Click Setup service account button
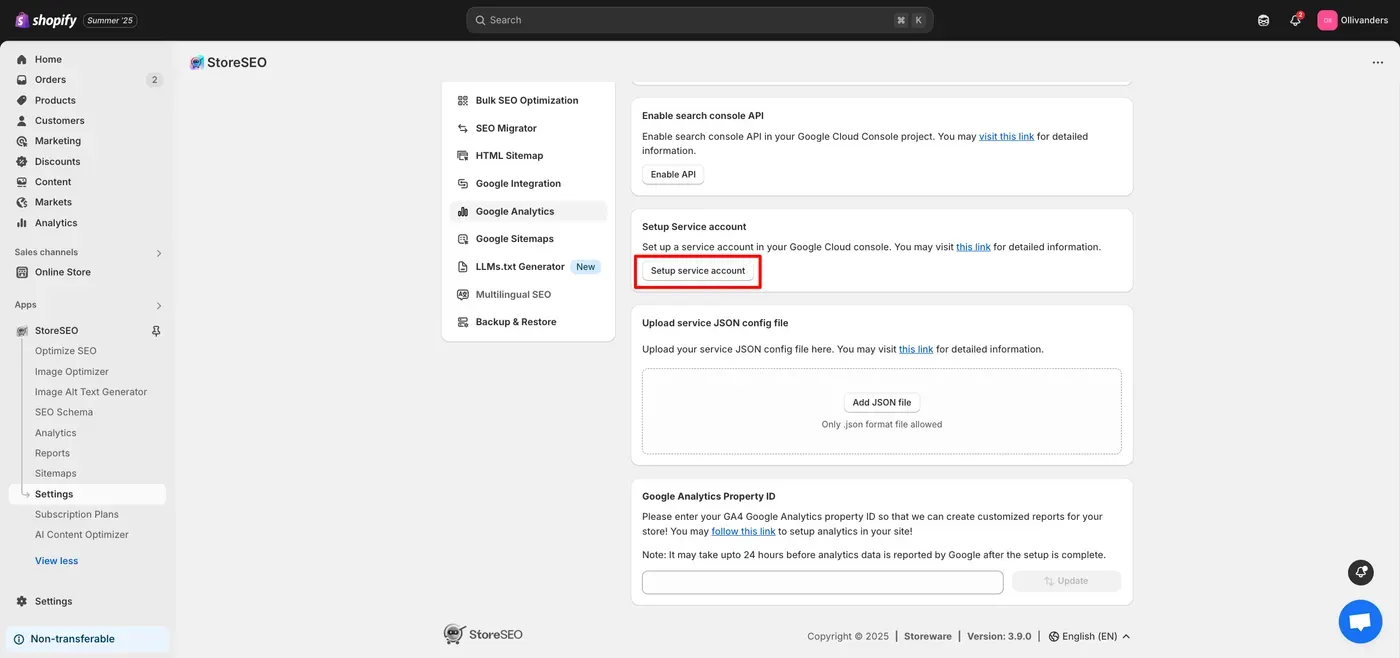The height and width of the screenshot is (658, 1400). [698, 271]
